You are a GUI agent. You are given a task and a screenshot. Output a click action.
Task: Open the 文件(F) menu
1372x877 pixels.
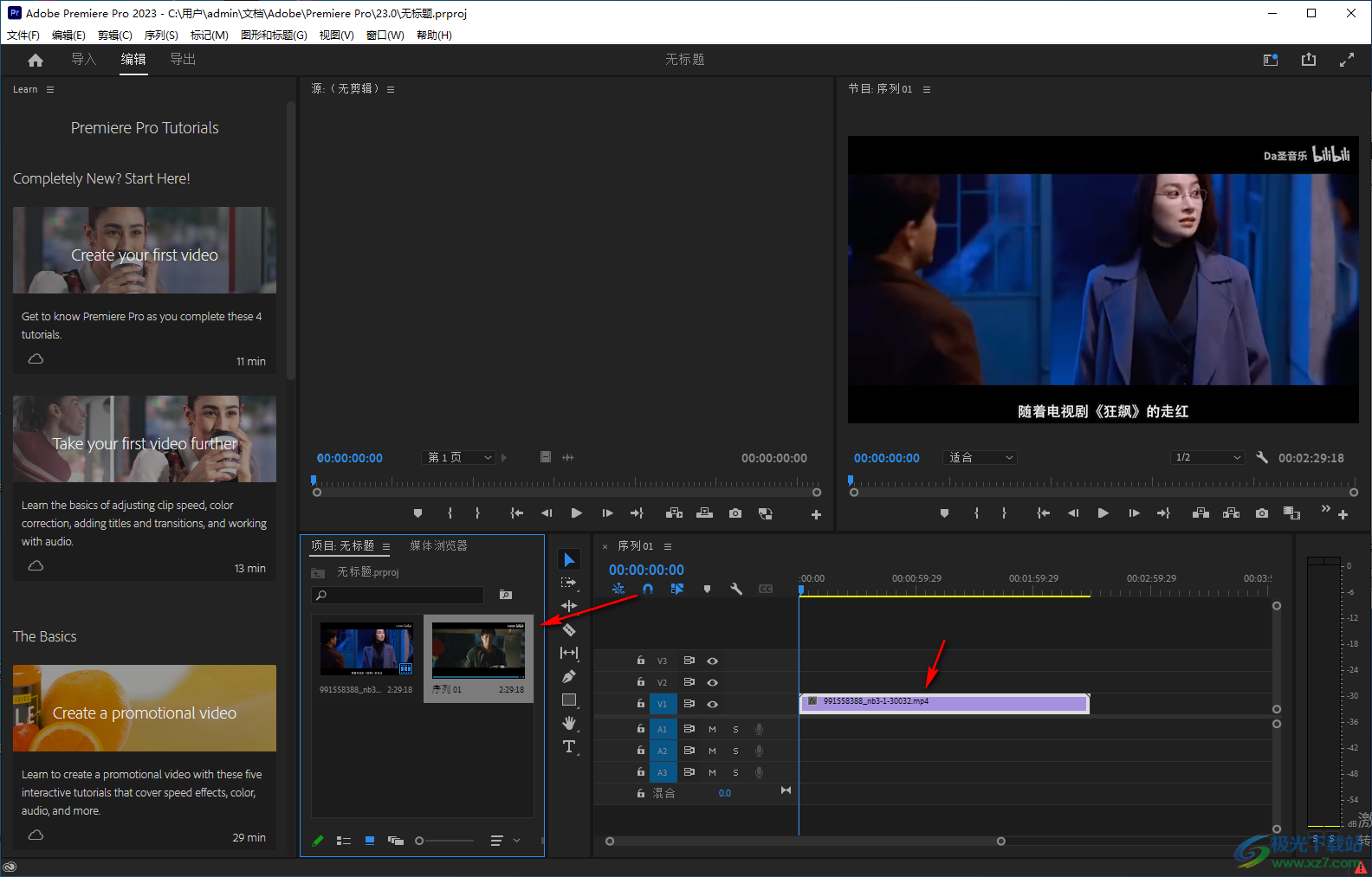point(23,35)
